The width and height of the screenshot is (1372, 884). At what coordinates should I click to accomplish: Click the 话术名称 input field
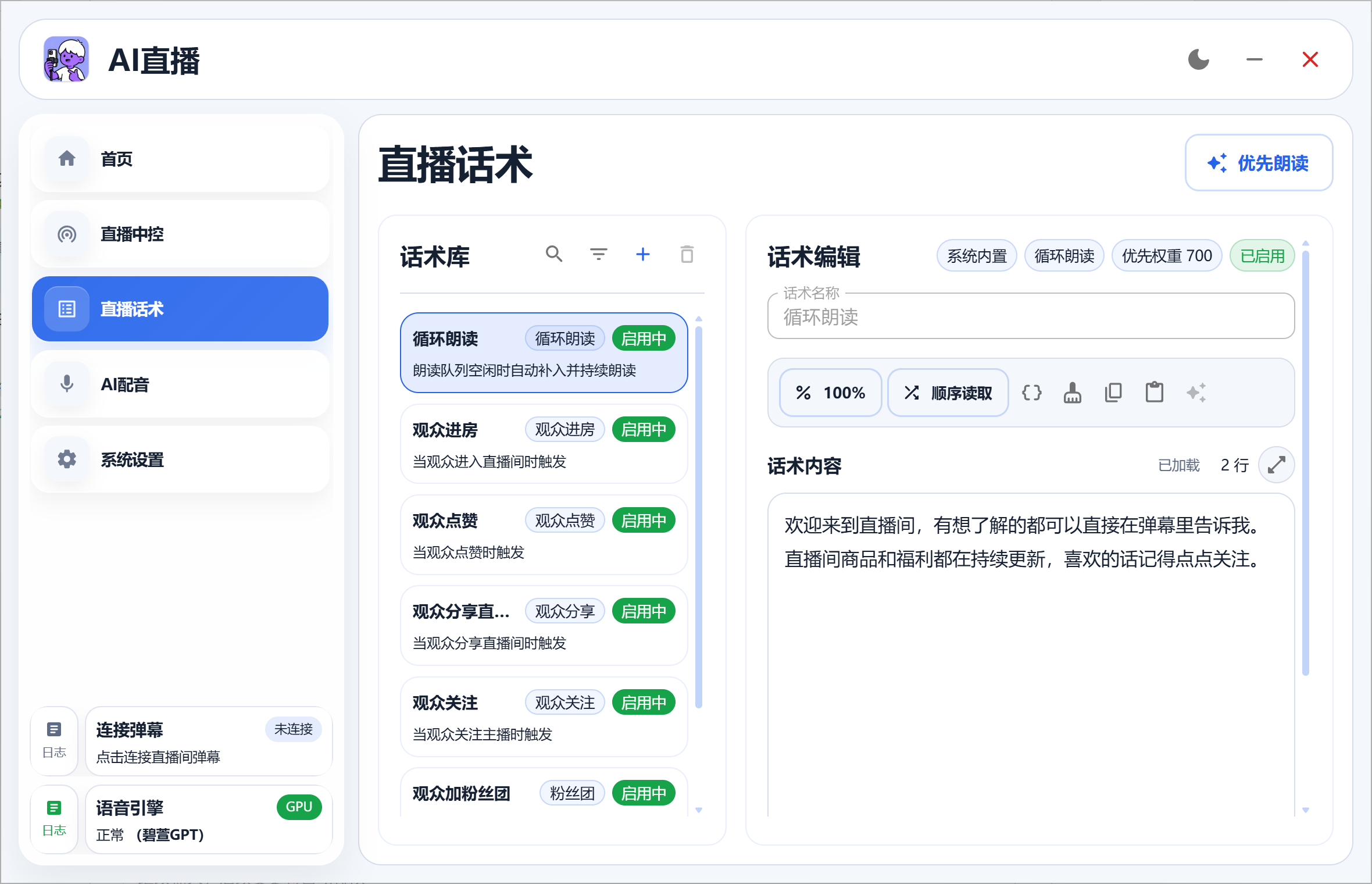[x=1030, y=317]
